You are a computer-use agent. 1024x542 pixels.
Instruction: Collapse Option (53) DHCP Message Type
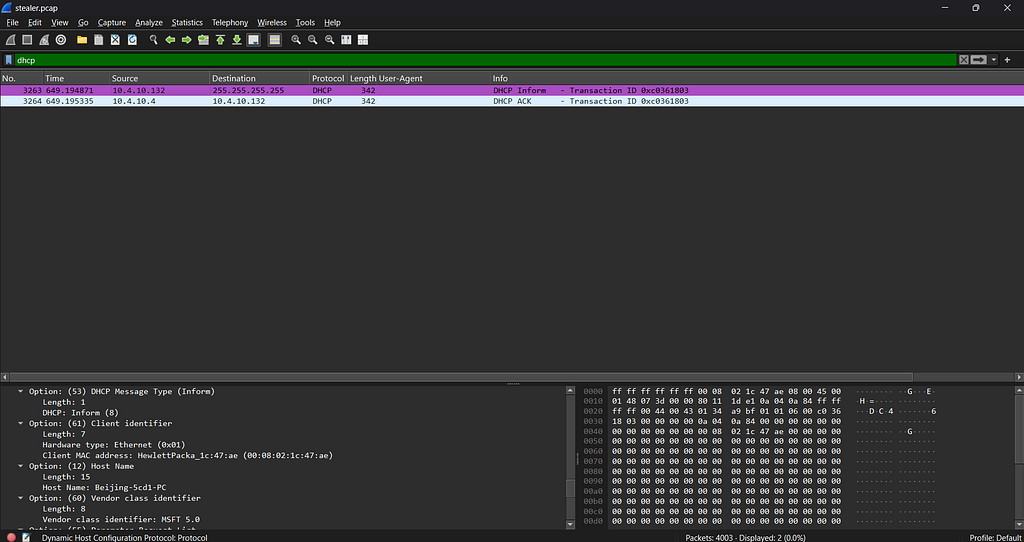(x=20, y=391)
